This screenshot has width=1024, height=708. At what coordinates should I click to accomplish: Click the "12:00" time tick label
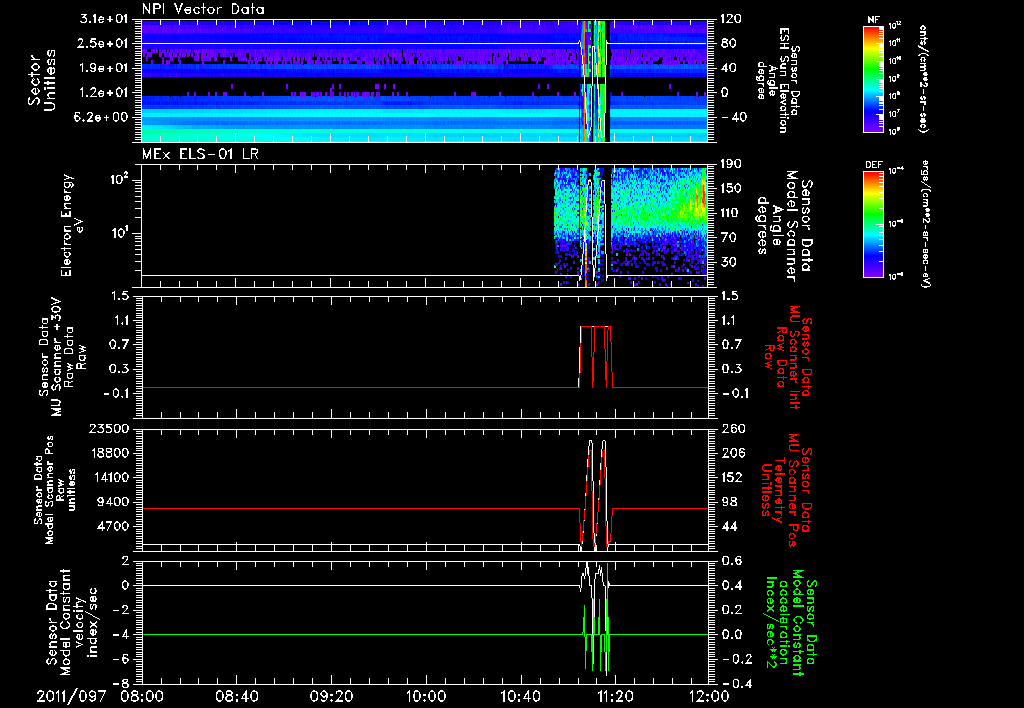709,696
